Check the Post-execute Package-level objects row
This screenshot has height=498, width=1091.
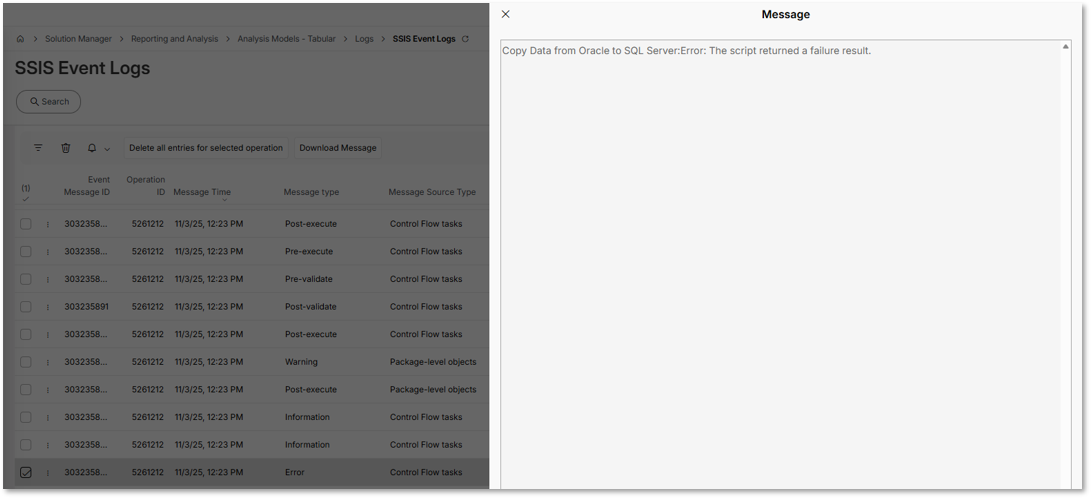(x=26, y=389)
